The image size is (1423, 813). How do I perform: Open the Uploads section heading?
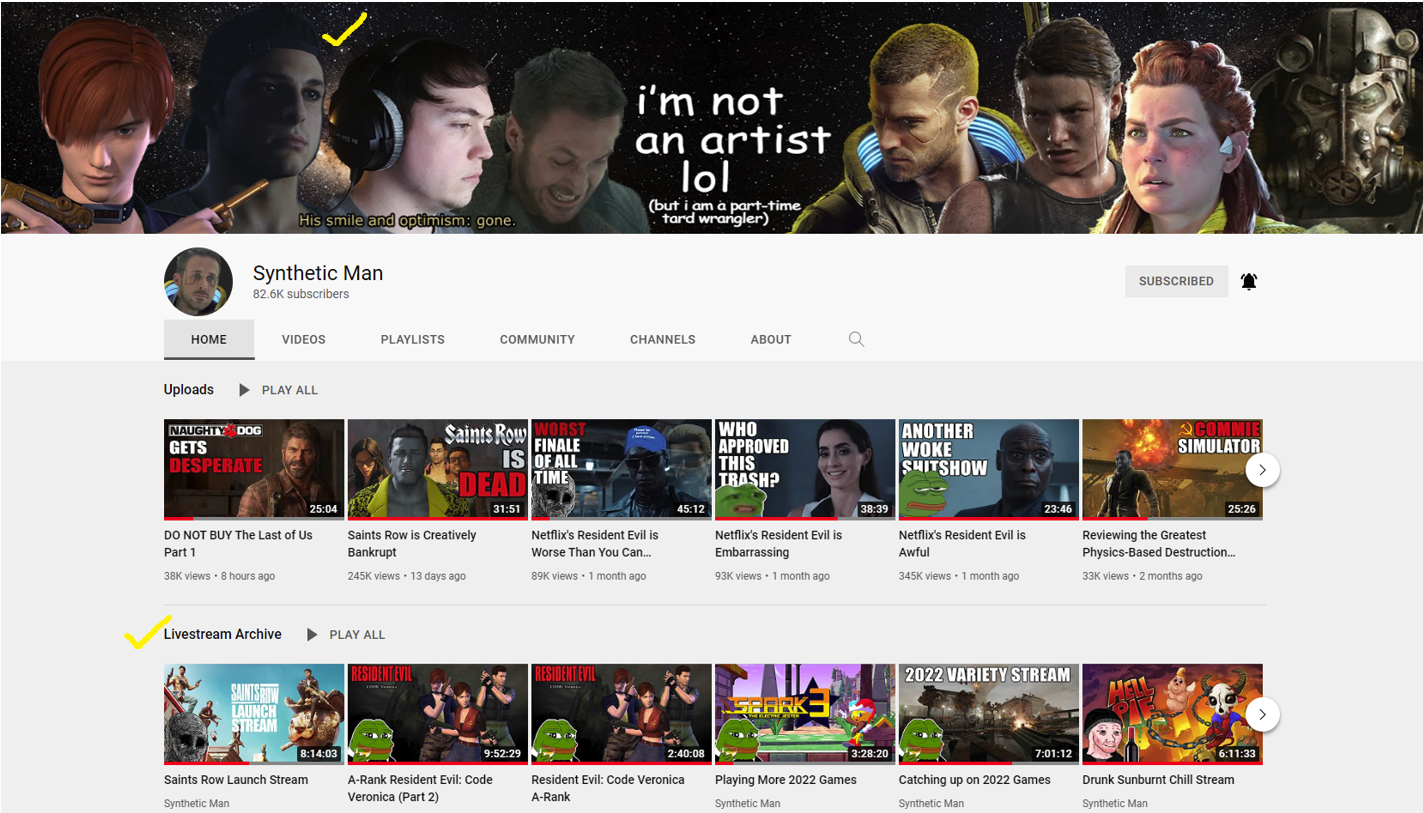pos(189,390)
